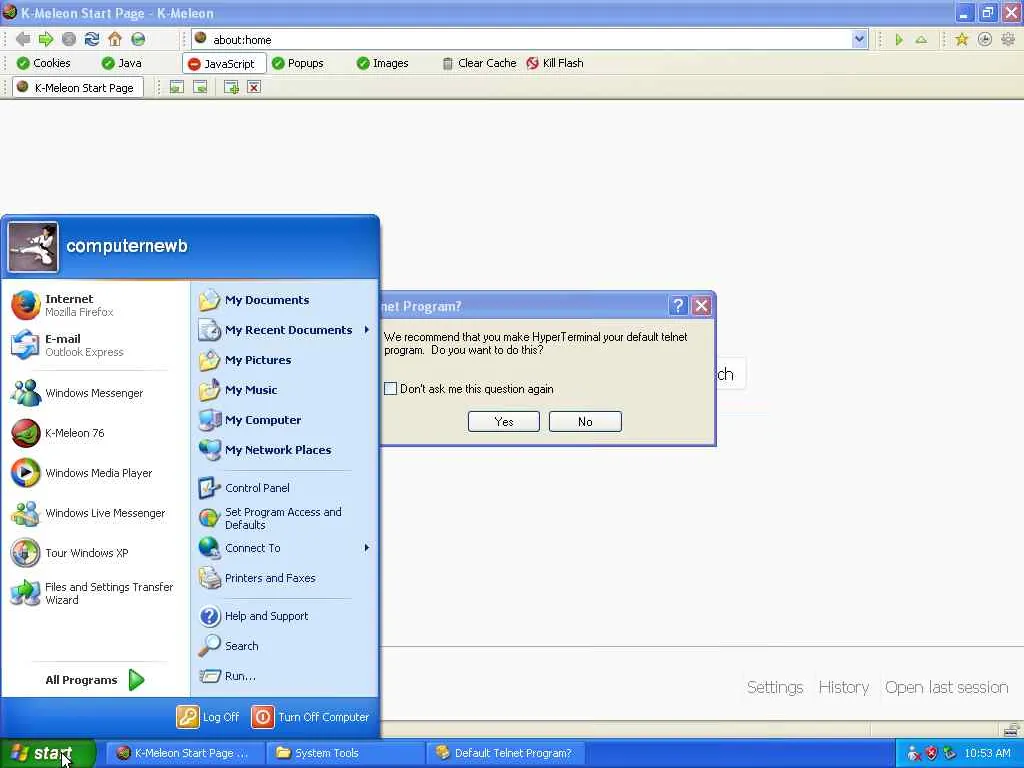Screen dimensions: 1024x768
Task: Open Printers and Faxes
Action: pyautogui.click(x=285, y=578)
